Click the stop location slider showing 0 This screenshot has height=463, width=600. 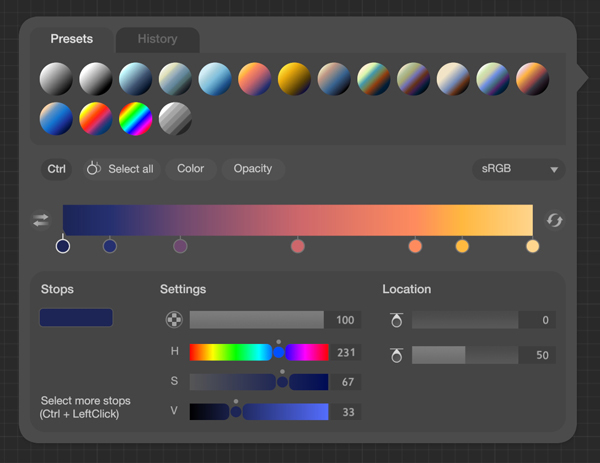point(465,320)
